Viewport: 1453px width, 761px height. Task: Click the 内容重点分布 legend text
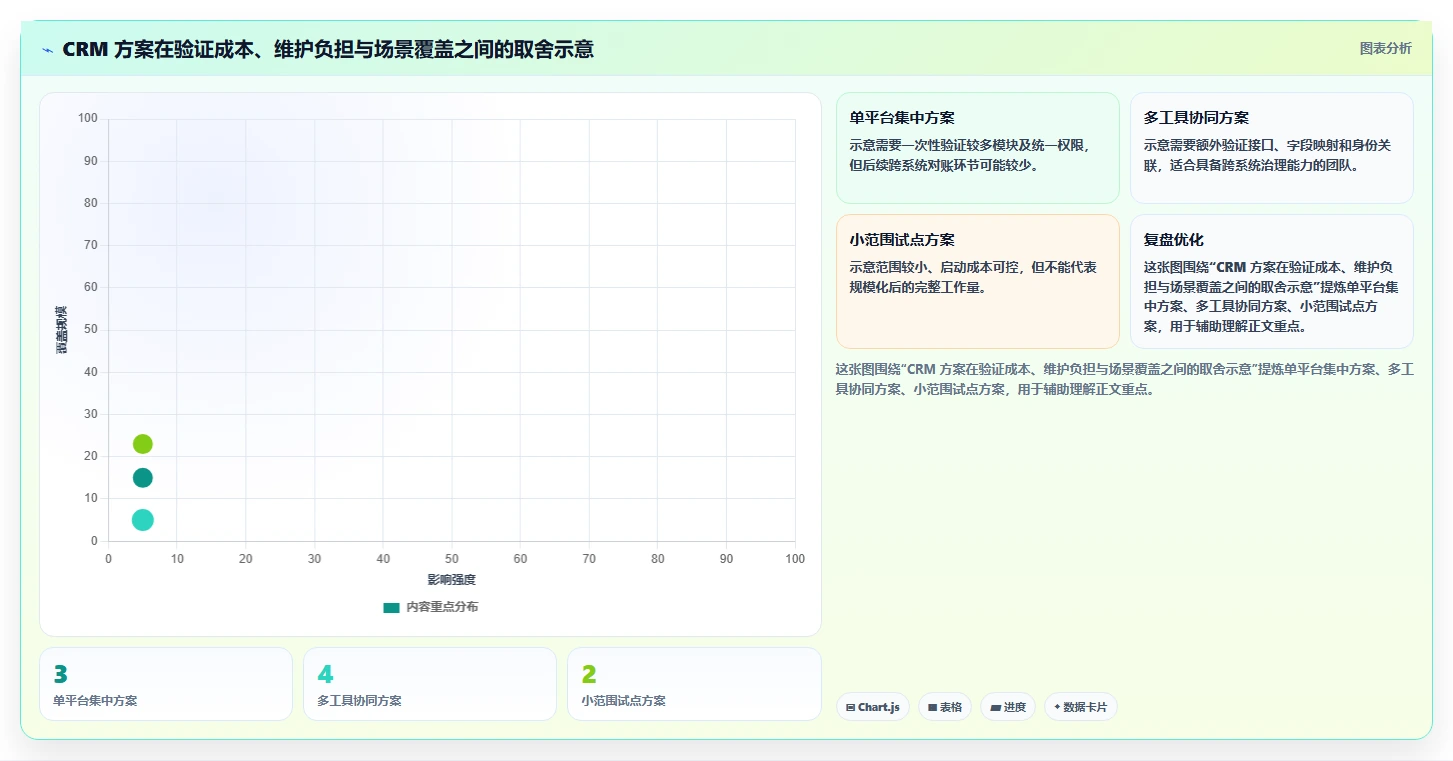click(442, 607)
